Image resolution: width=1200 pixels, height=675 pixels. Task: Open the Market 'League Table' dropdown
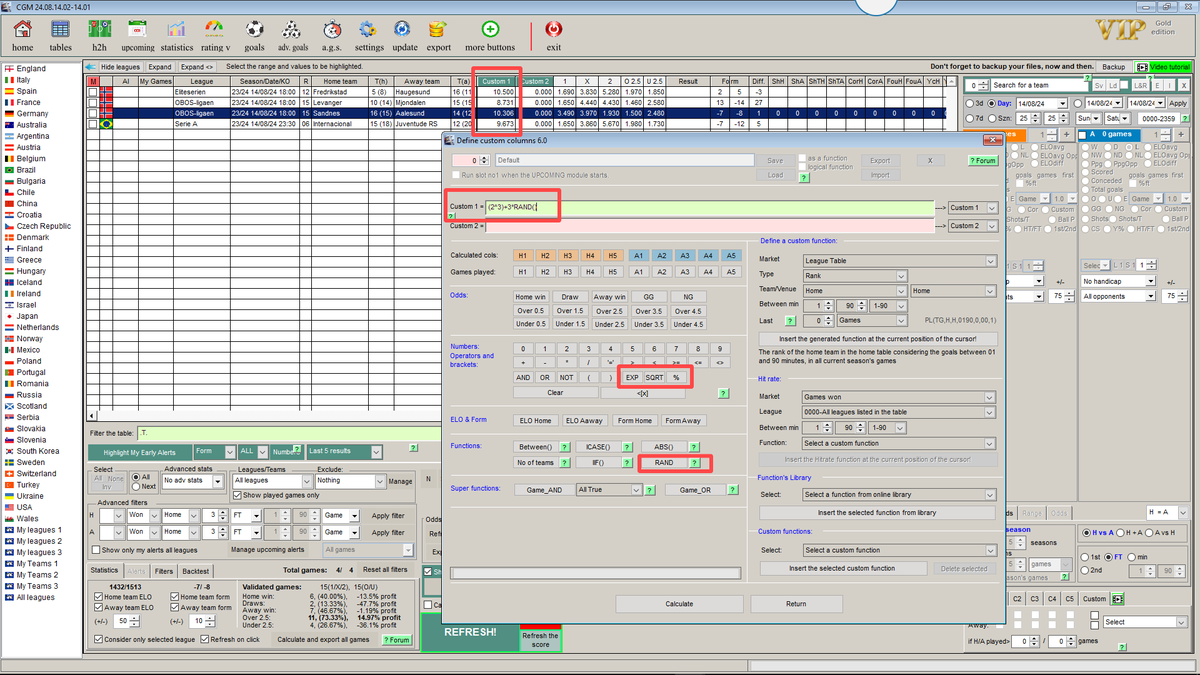tap(900, 261)
